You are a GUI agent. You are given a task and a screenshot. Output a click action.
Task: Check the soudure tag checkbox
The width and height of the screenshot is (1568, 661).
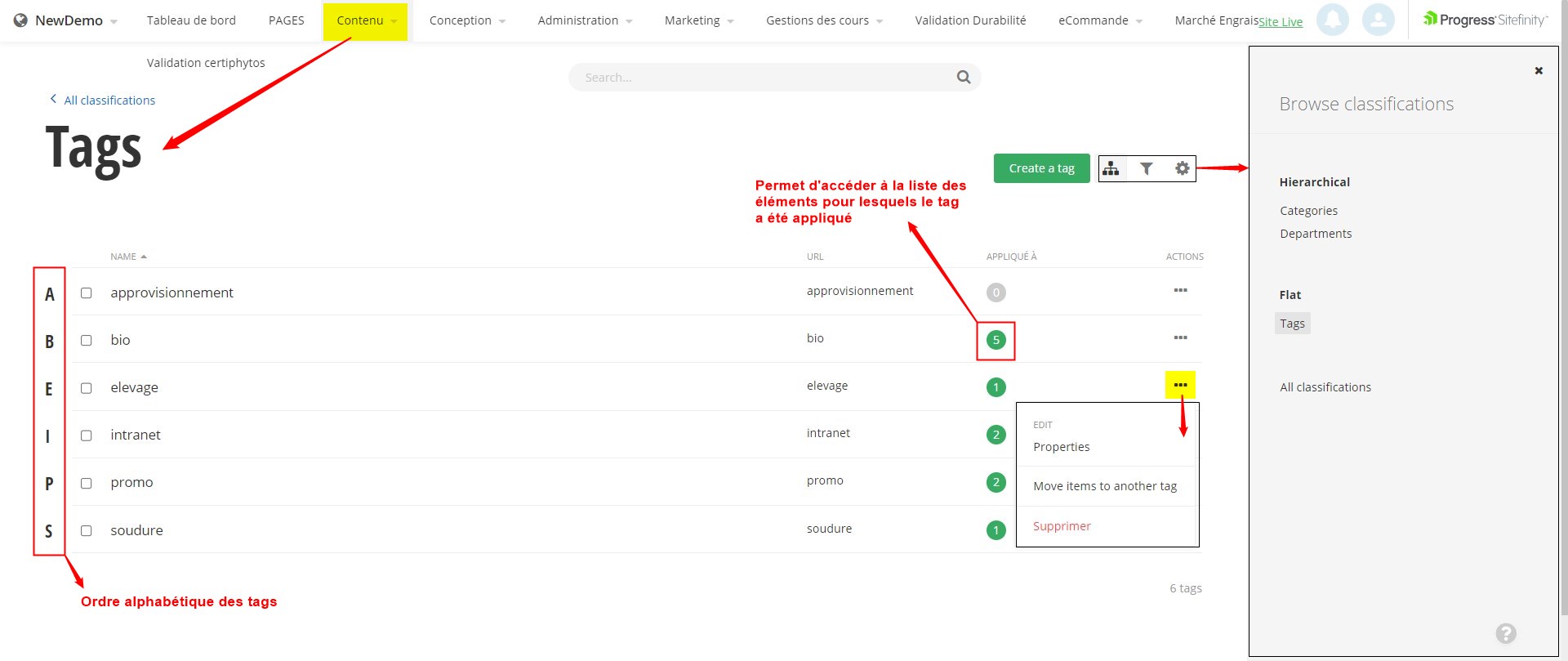pyautogui.click(x=87, y=530)
